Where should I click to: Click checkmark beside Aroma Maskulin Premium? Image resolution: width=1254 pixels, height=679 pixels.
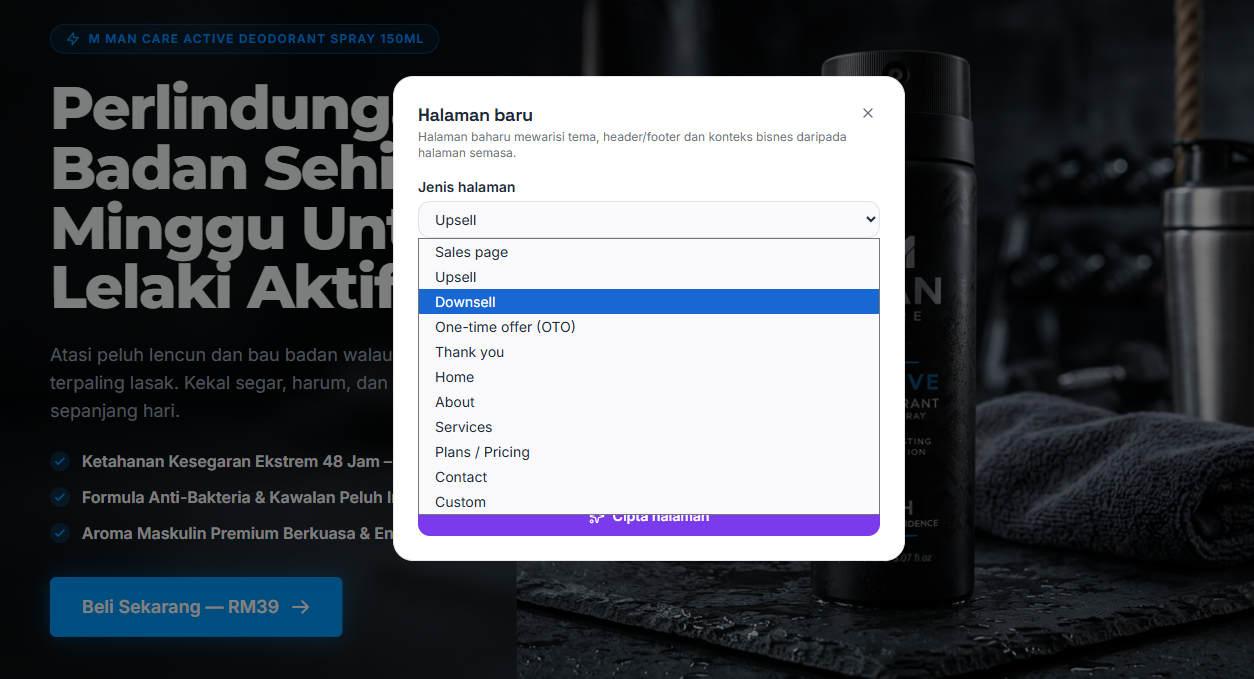60,533
